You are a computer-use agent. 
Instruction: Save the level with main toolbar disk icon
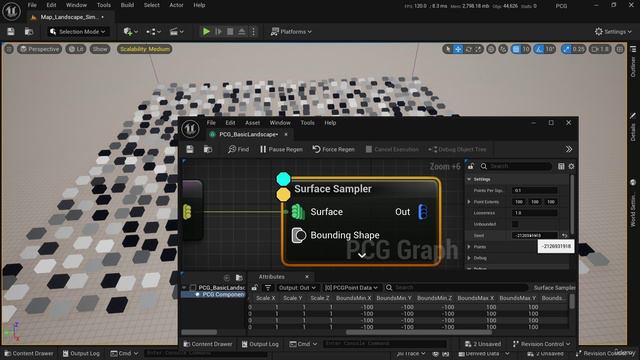(x=11, y=31)
